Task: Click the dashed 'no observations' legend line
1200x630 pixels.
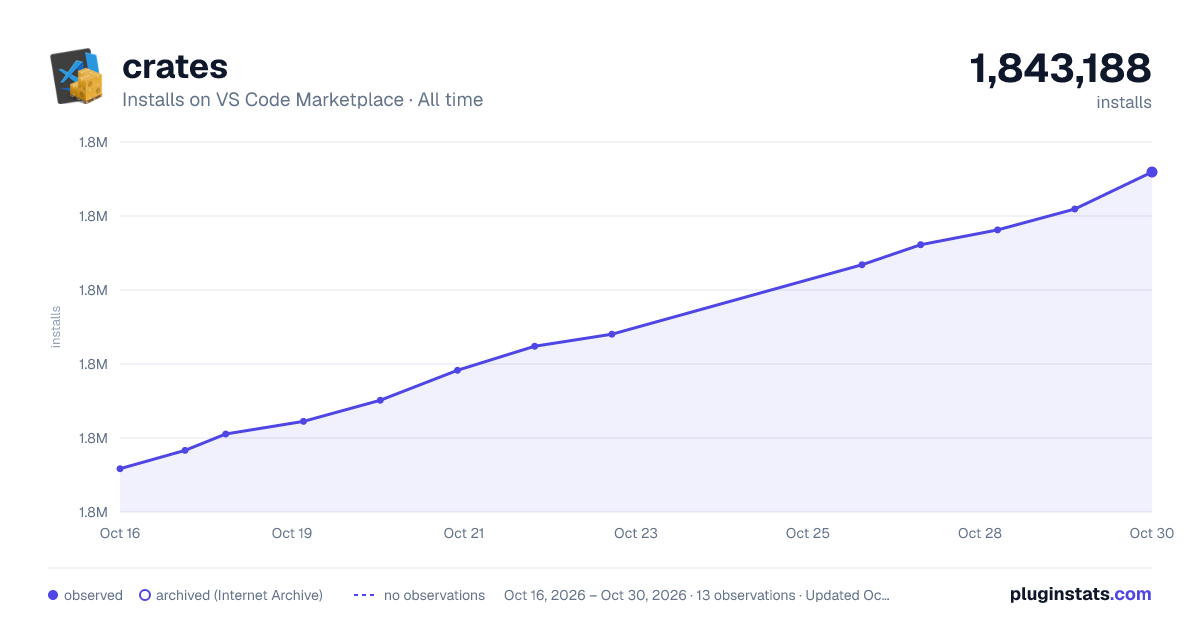Action: tap(364, 595)
